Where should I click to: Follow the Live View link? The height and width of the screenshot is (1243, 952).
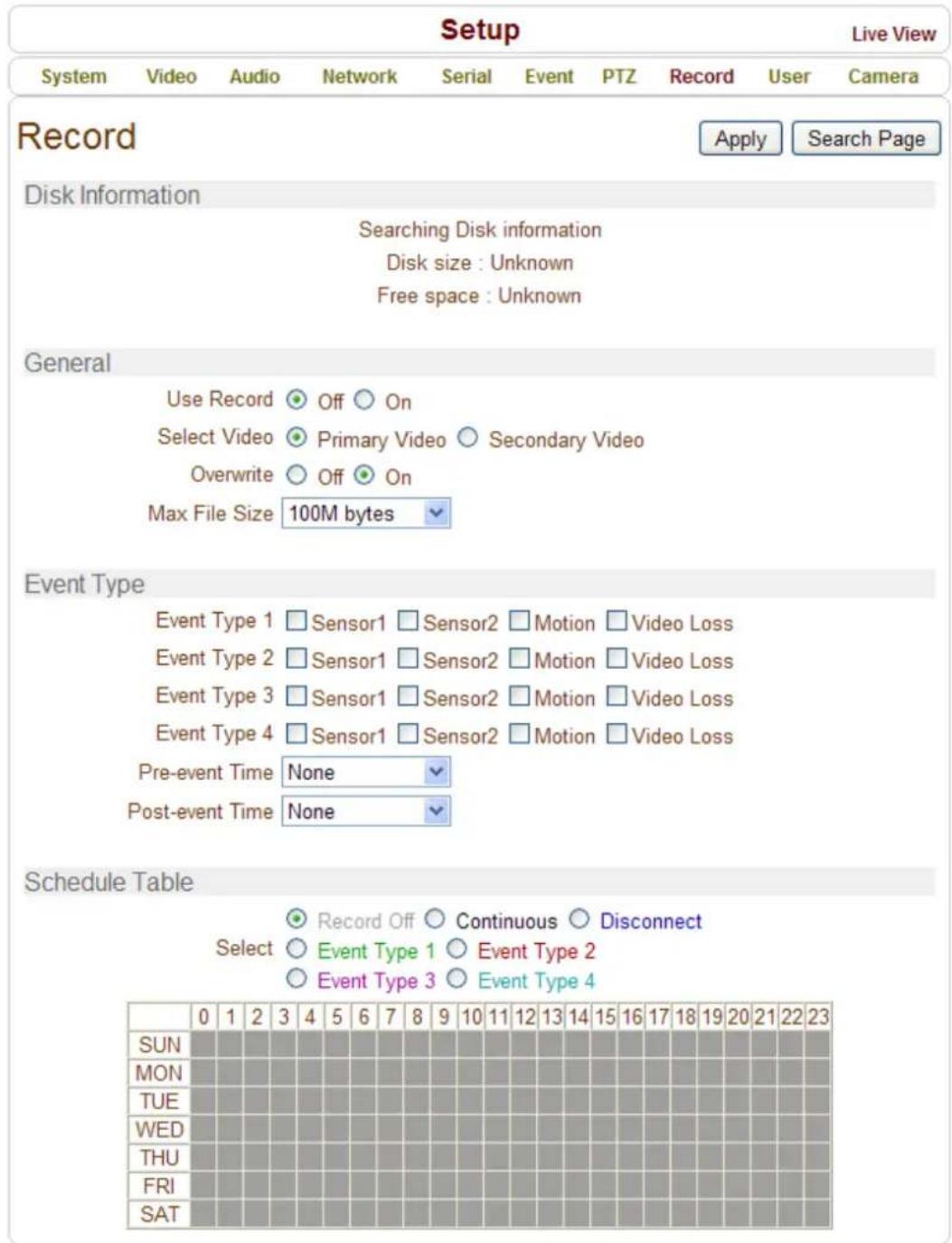click(x=892, y=34)
